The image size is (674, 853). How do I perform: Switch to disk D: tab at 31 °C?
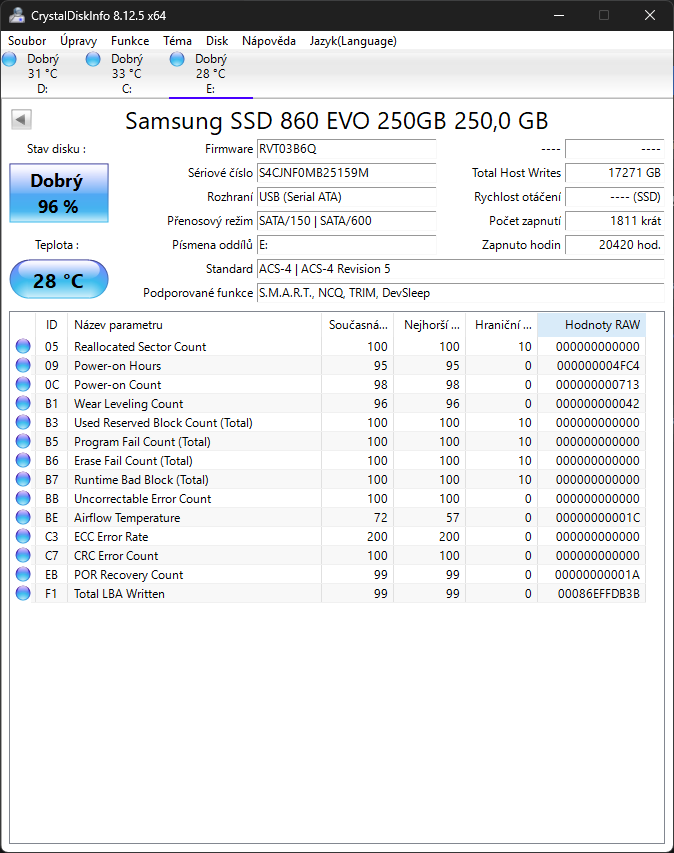point(43,73)
